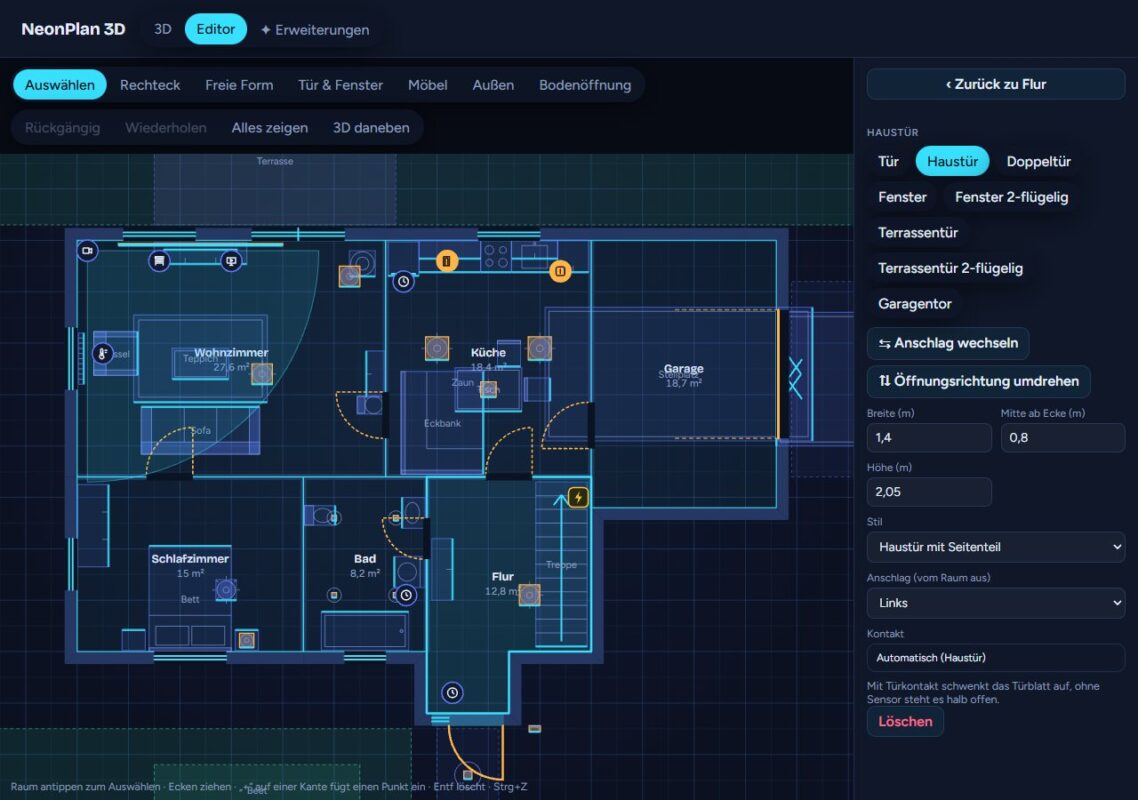Go back with Zurück zu Flur
This screenshot has width=1138, height=800.
pyautogui.click(x=996, y=84)
